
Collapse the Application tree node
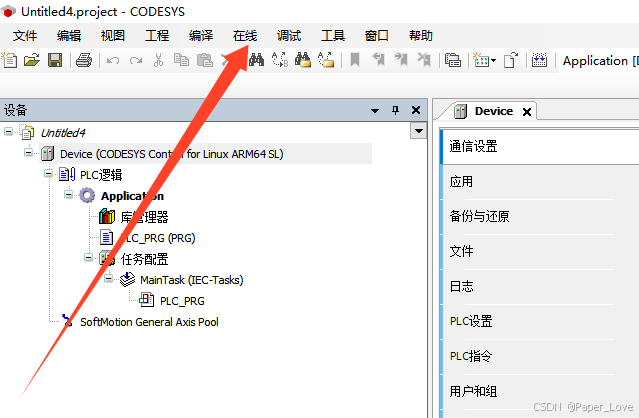[x=68, y=195]
